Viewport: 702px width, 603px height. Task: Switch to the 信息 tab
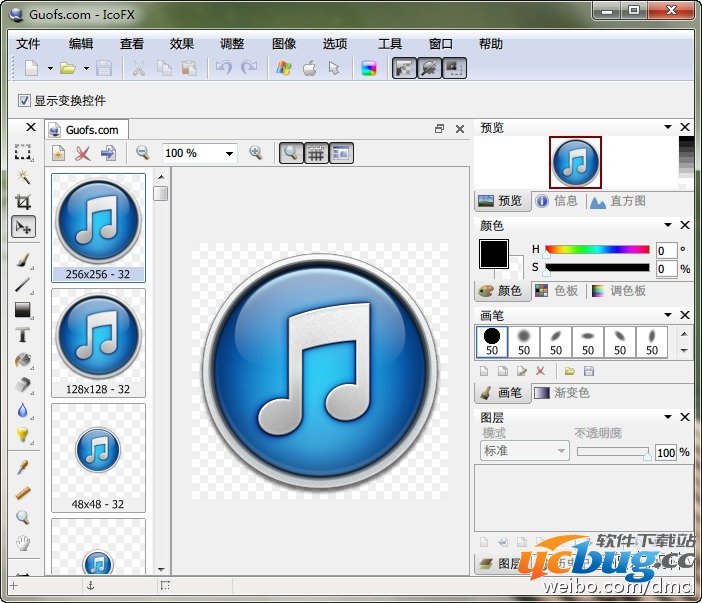point(557,201)
